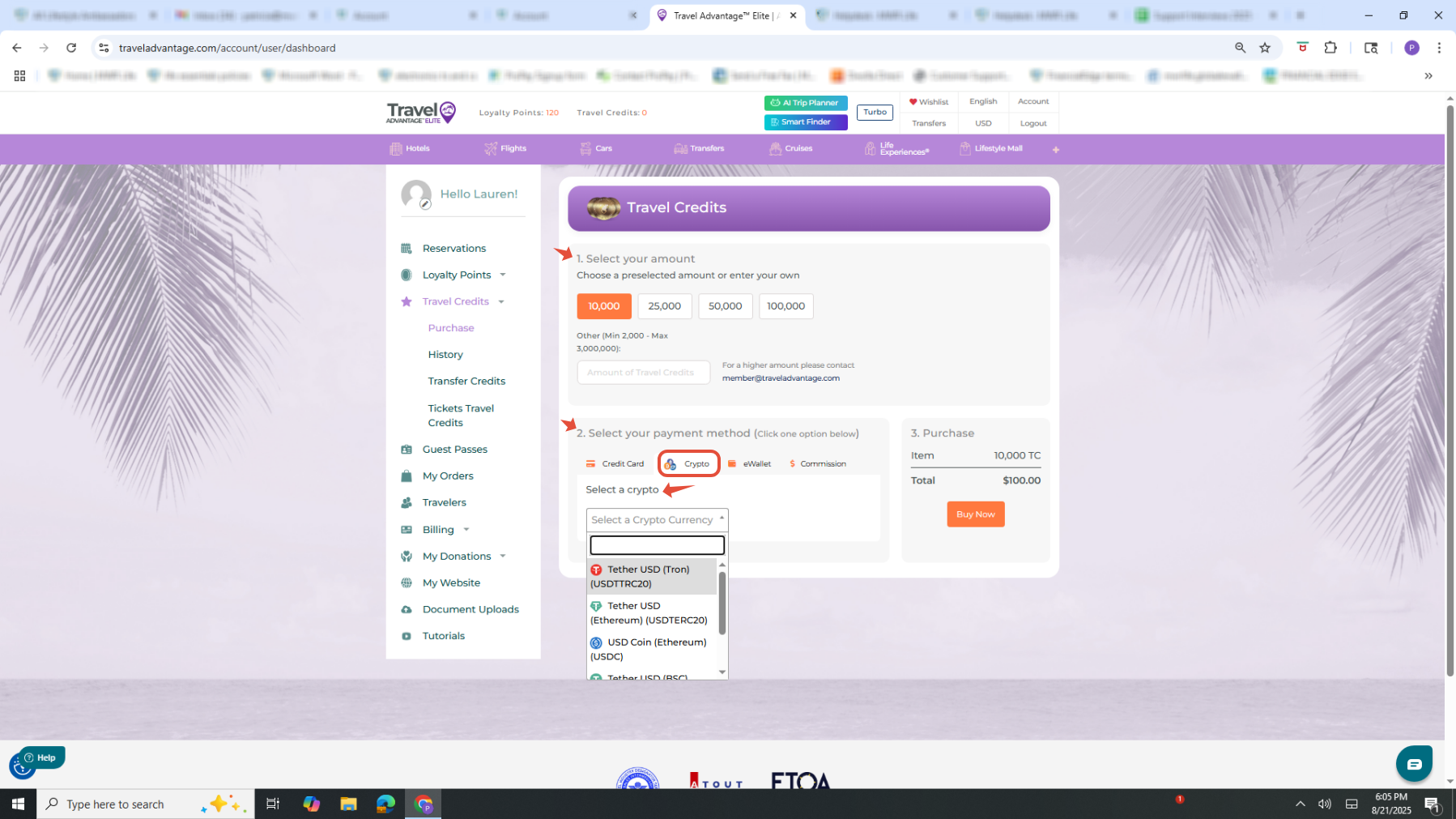Open the AI Trip Planner

pos(806,103)
